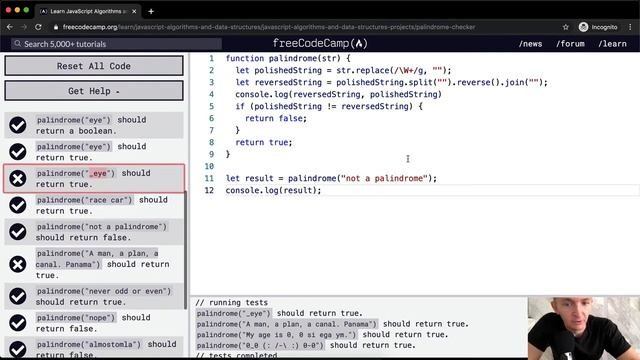640x360 pixels.
Task: Click code line 1 function palindrome(str)
Action: coord(288,58)
